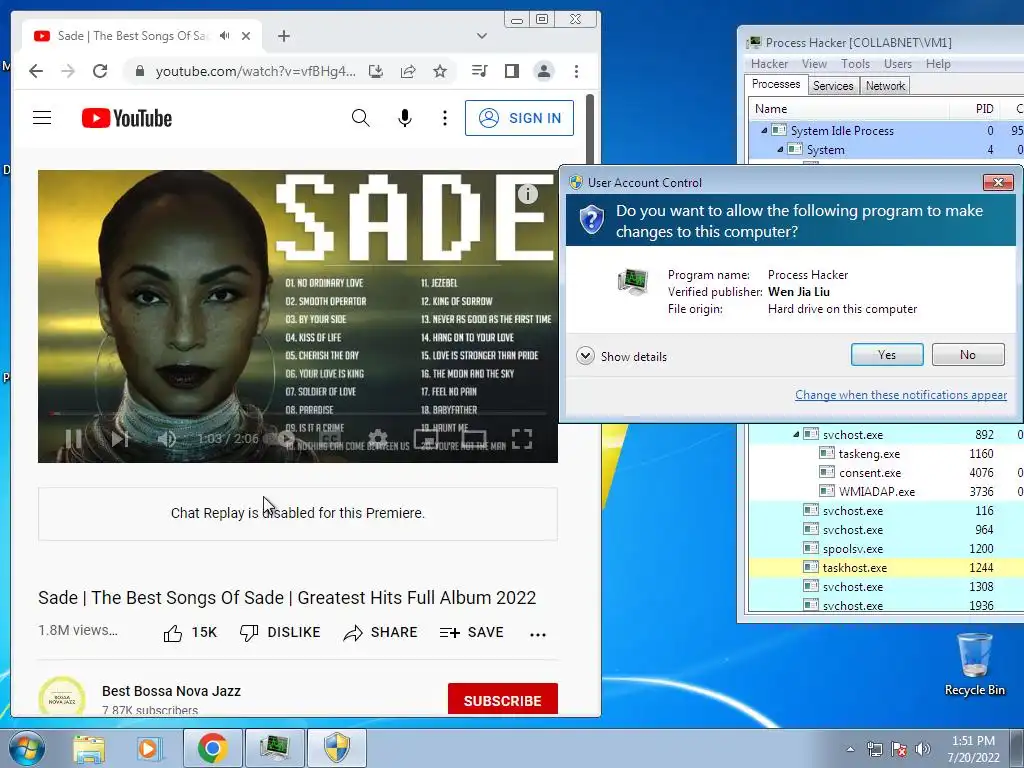1024x768 pixels.
Task: Open the Best Bossa Nova Jazz channel avatar
Action: click(62, 697)
